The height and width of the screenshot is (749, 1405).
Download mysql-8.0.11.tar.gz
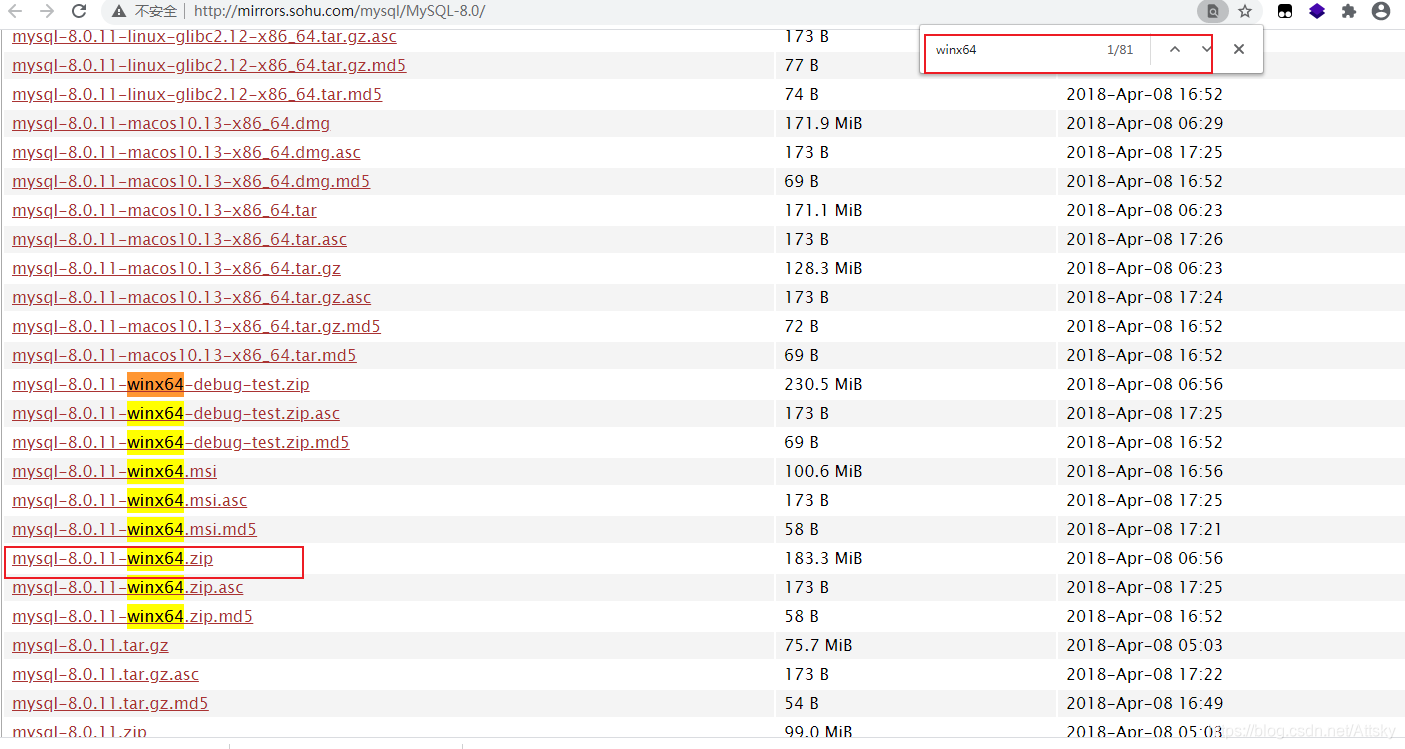90,645
